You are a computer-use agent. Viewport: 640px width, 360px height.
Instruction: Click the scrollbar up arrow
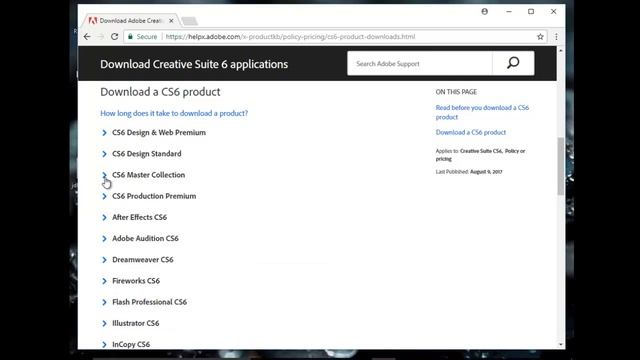coord(561,50)
